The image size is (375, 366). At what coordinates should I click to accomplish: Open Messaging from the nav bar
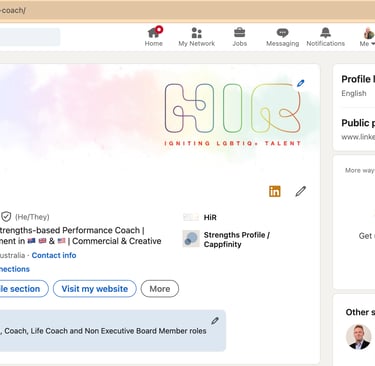coord(282,37)
